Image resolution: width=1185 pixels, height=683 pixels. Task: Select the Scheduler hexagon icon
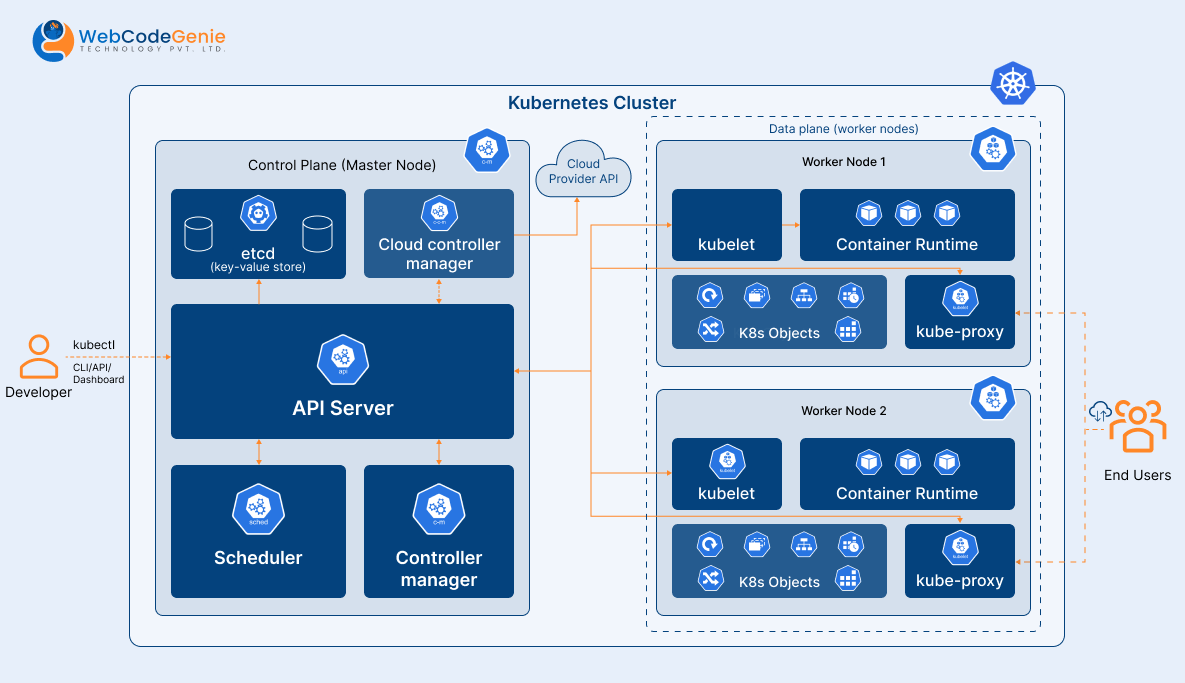258,508
